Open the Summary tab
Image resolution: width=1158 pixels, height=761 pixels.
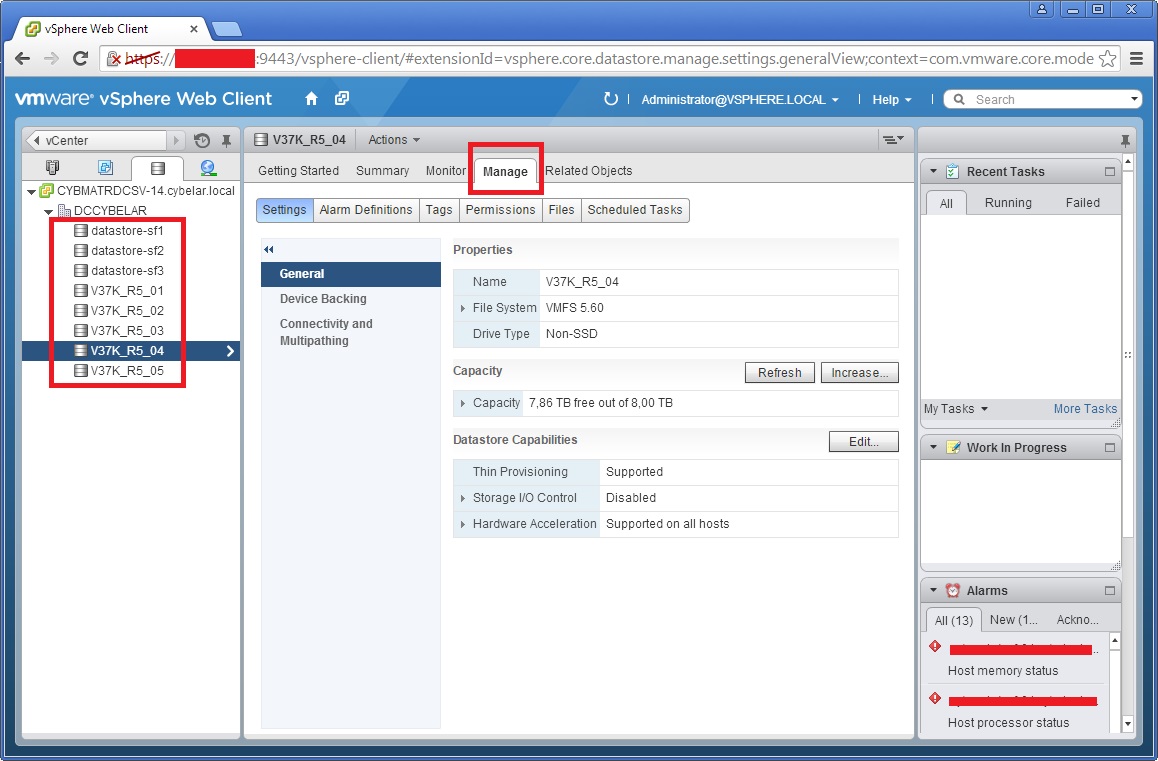click(x=383, y=171)
